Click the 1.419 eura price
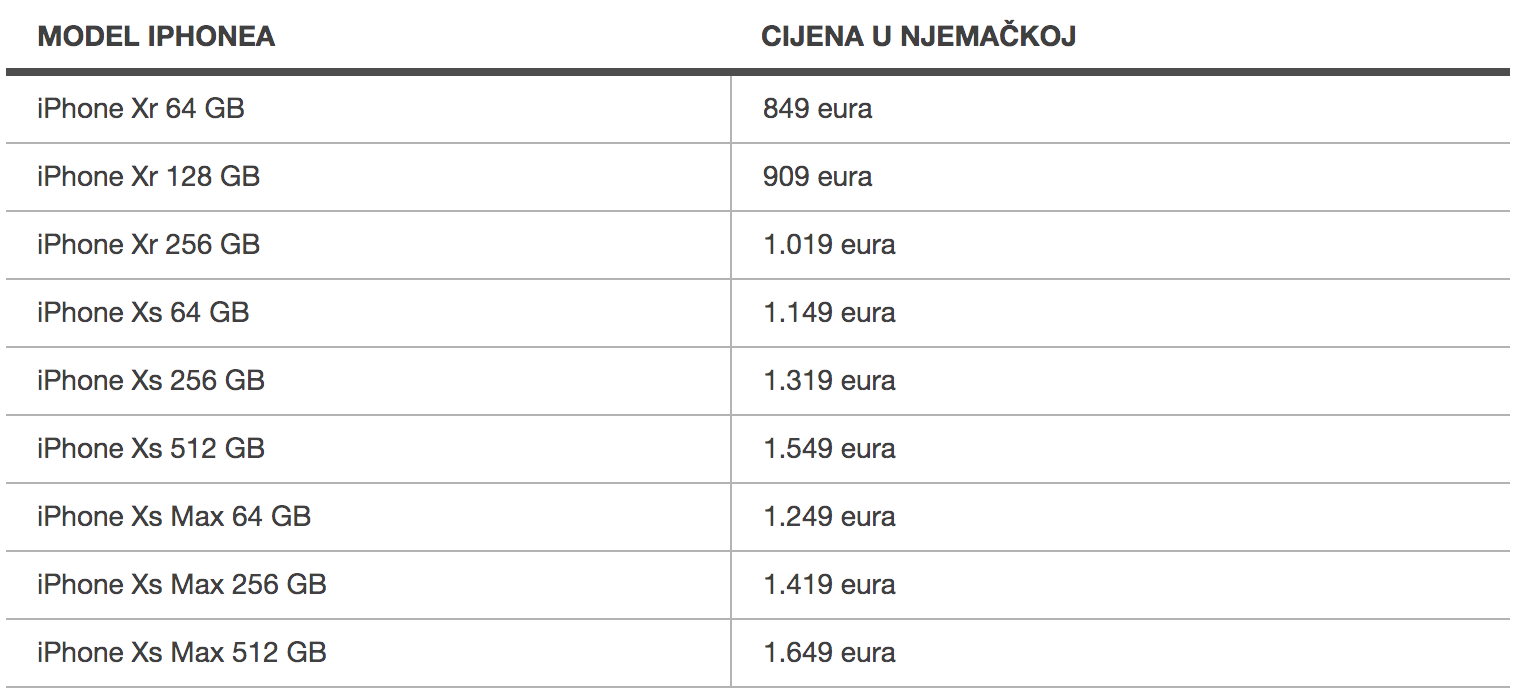1516x700 pixels. (x=829, y=584)
